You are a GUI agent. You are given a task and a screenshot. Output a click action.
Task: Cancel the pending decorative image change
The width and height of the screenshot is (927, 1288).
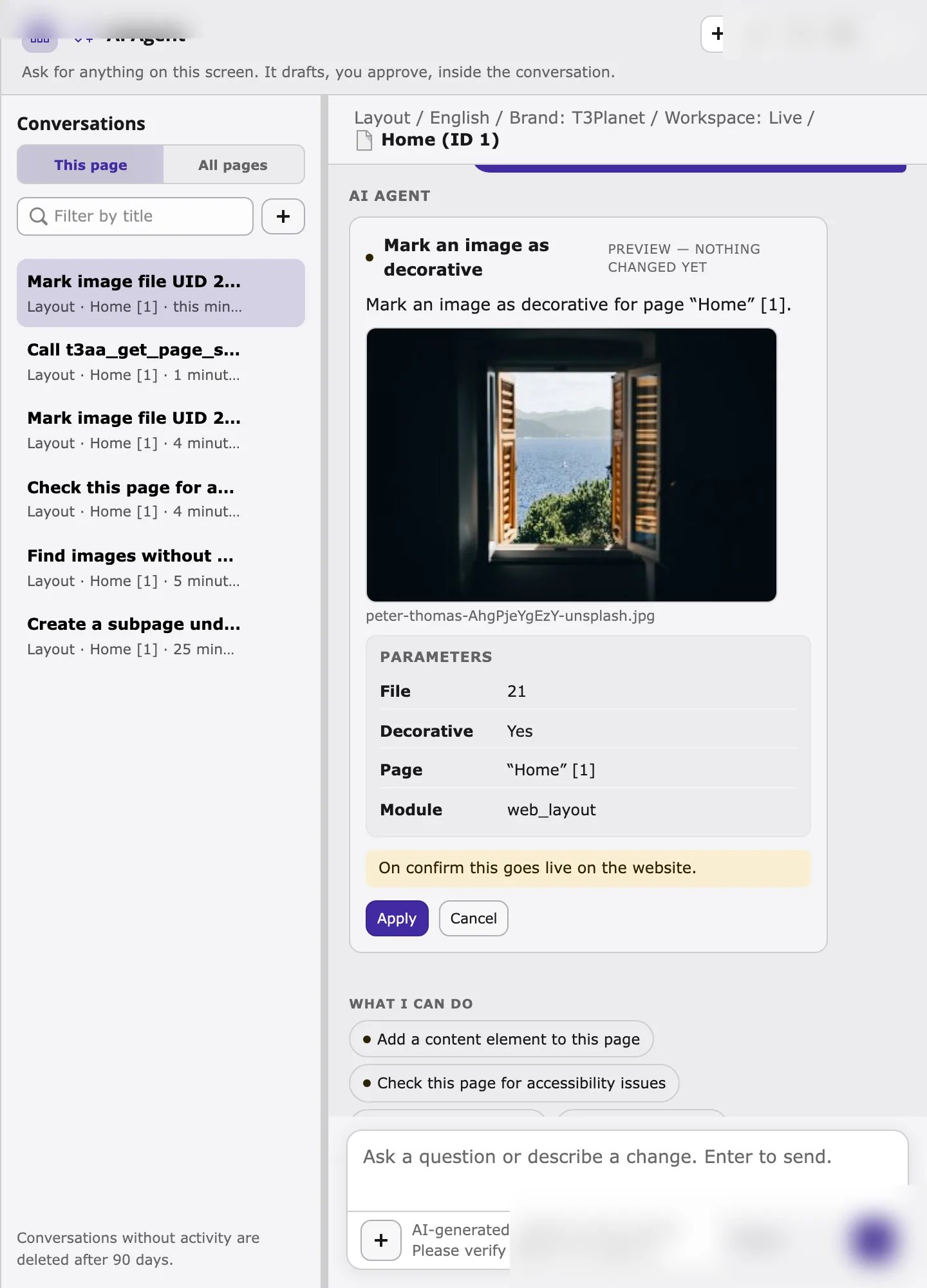(x=474, y=918)
